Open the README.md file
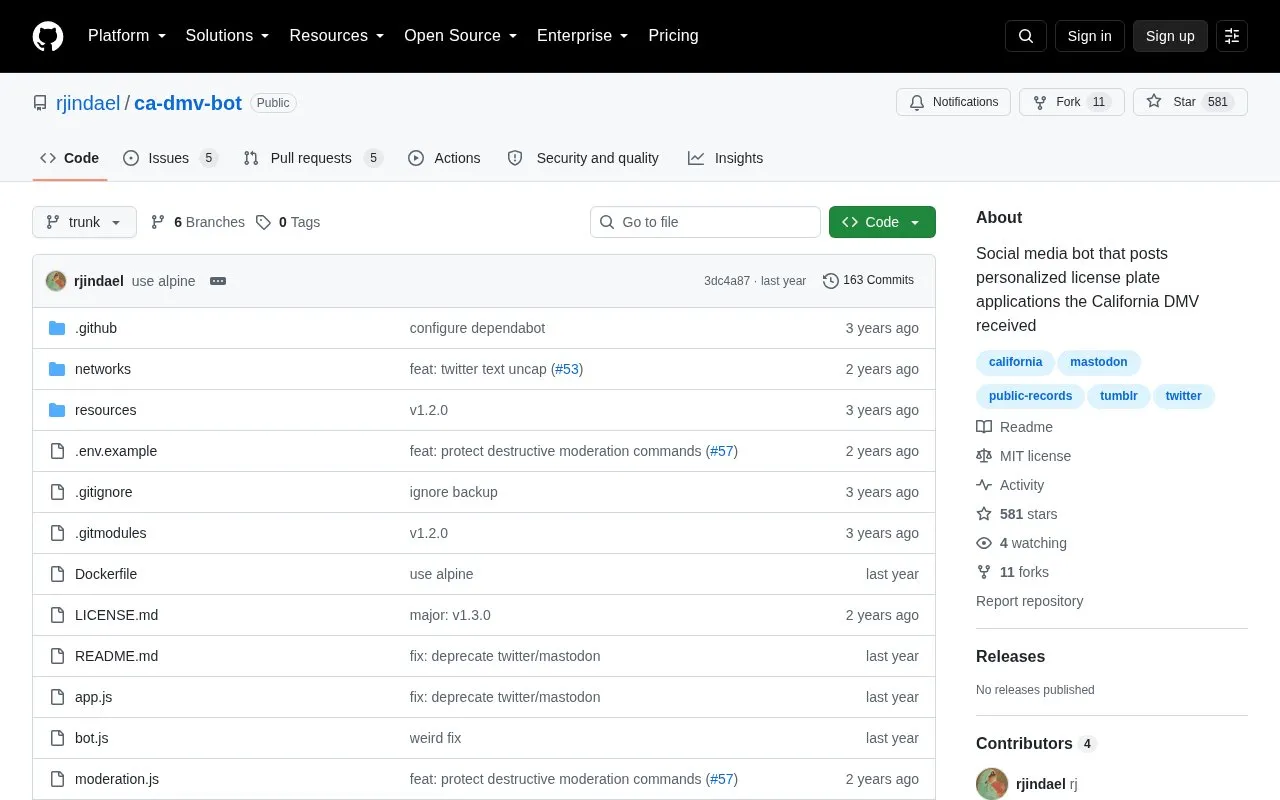 (x=116, y=656)
